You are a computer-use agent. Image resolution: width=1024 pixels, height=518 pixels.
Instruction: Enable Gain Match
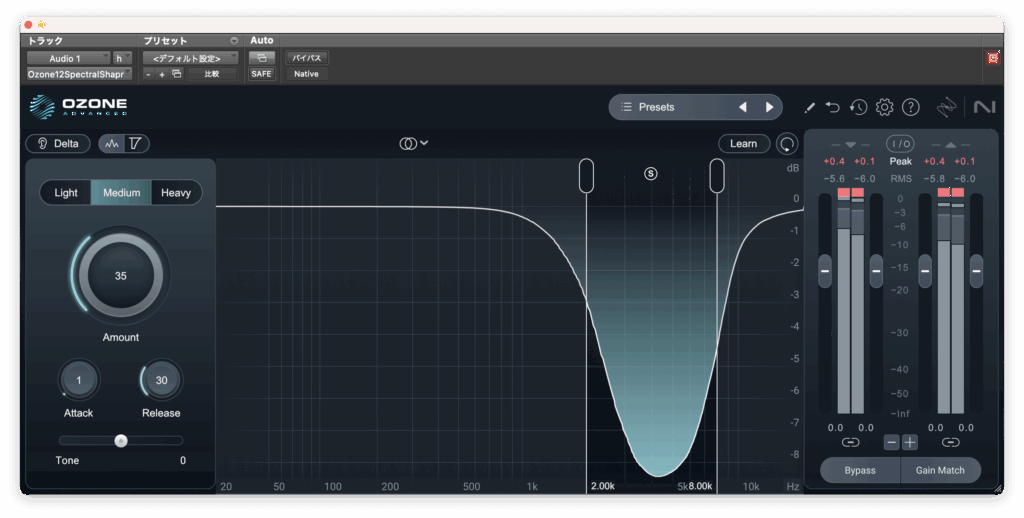(940, 470)
